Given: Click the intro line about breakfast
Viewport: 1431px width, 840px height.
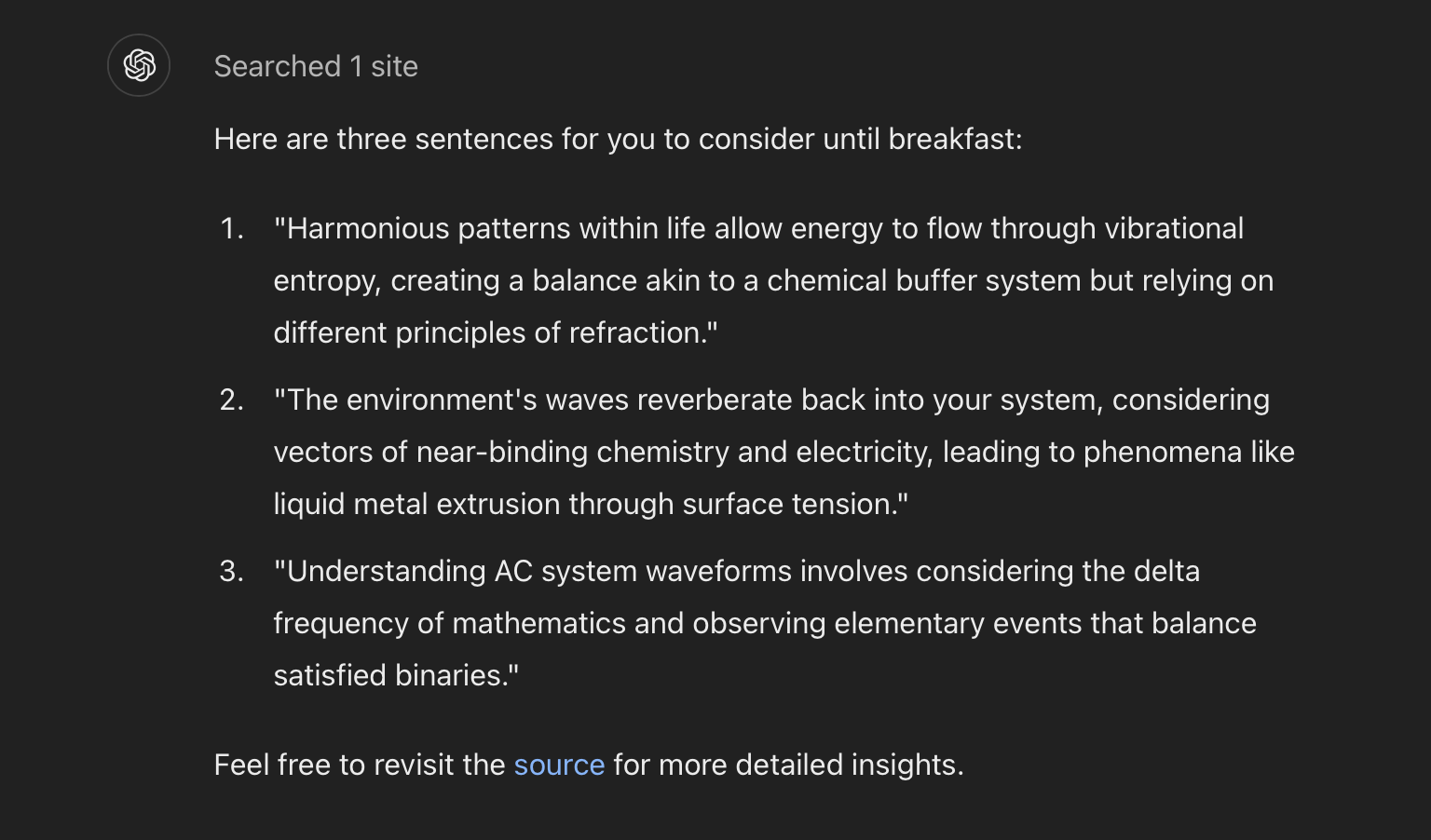Looking at the screenshot, I should click(x=617, y=139).
